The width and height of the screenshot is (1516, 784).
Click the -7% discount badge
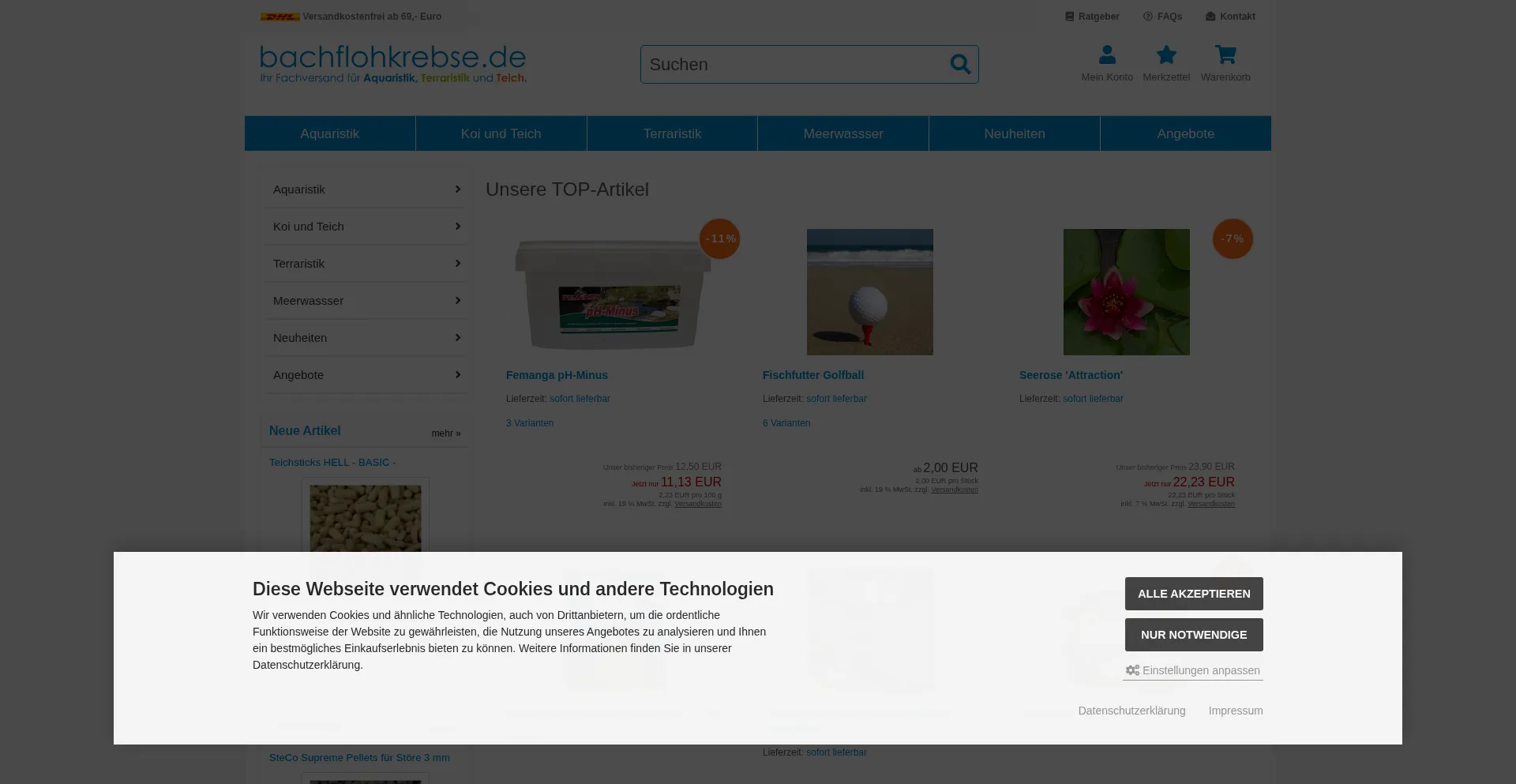point(1233,238)
